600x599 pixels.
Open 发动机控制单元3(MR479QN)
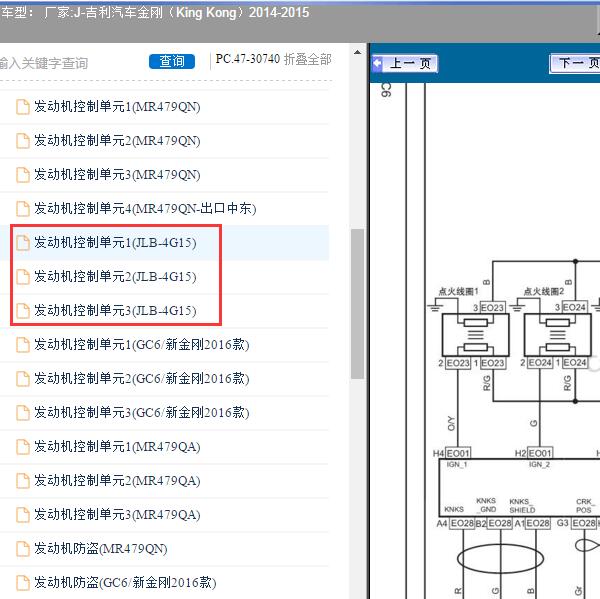click(117, 175)
